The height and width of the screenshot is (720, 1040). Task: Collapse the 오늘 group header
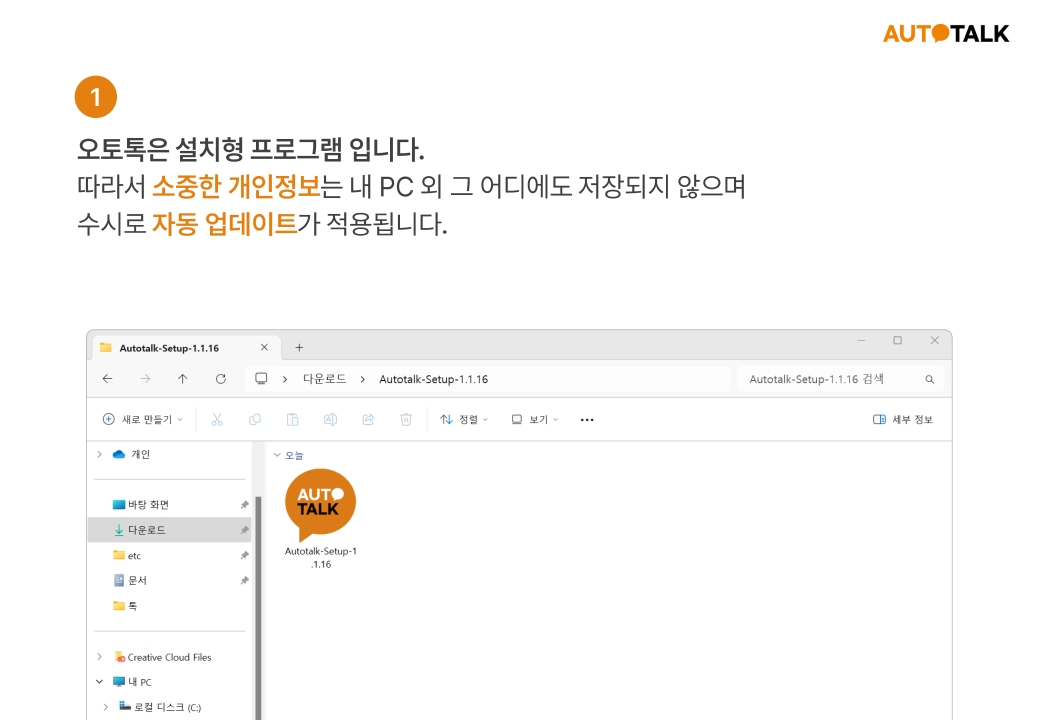coord(277,455)
